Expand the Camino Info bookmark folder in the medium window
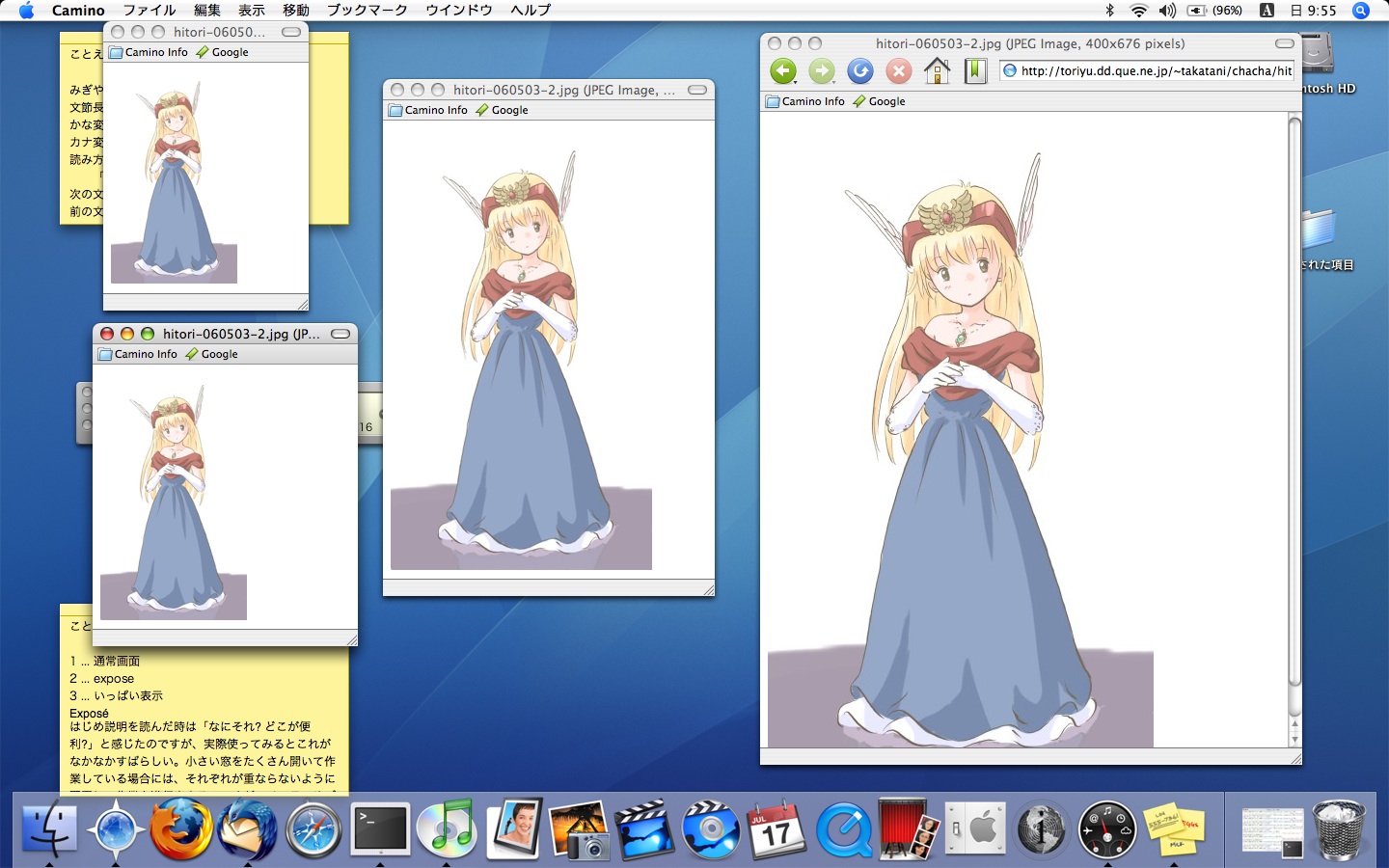Screen dimensions: 1389x868 click(428, 110)
